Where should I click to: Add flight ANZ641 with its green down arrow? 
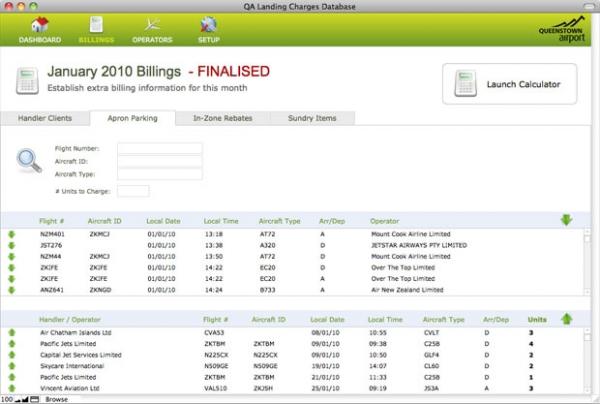click(x=11, y=290)
